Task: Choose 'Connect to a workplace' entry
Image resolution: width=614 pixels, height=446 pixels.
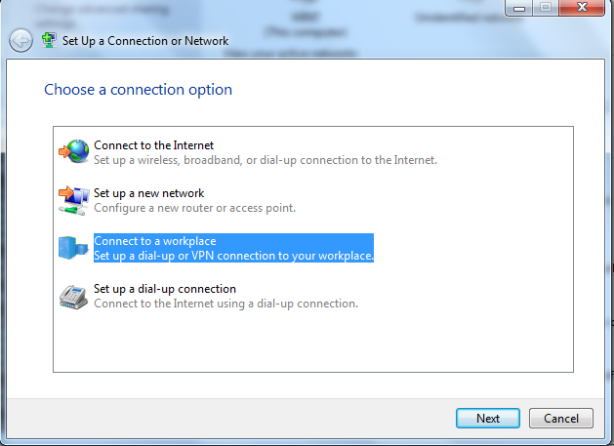Action: click(155, 241)
